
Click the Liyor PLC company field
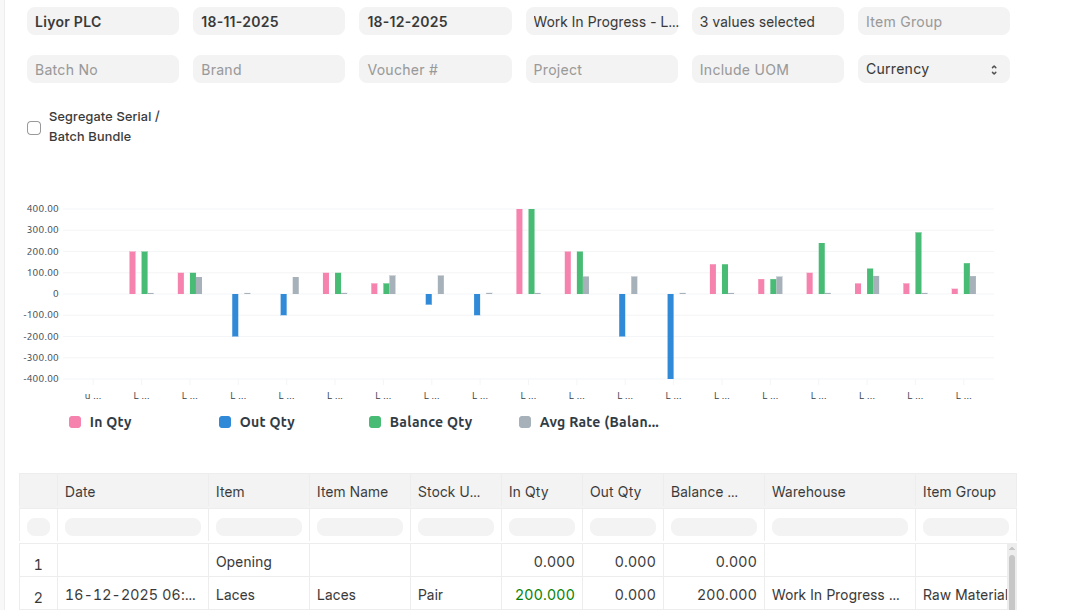click(102, 22)
